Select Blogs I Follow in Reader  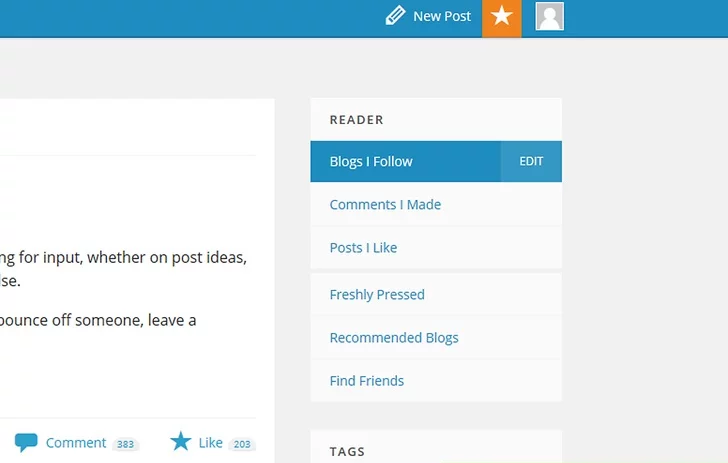(x=371, y=162)
